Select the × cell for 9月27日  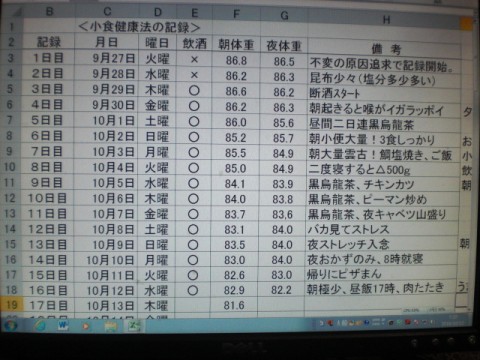pyautogui.click(x=194, y=60)
